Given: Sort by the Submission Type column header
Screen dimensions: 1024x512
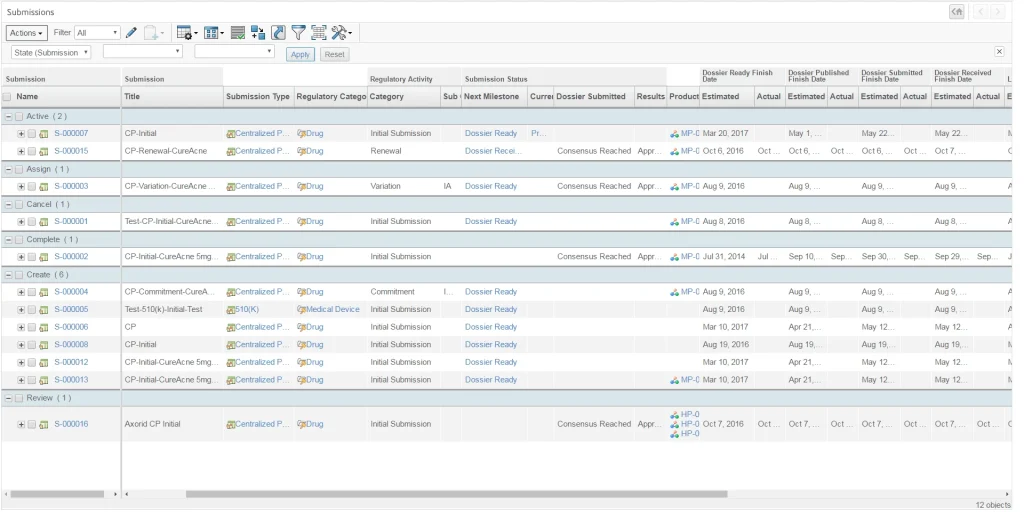Looking at the screenshot, I should (x=257, y=97).
